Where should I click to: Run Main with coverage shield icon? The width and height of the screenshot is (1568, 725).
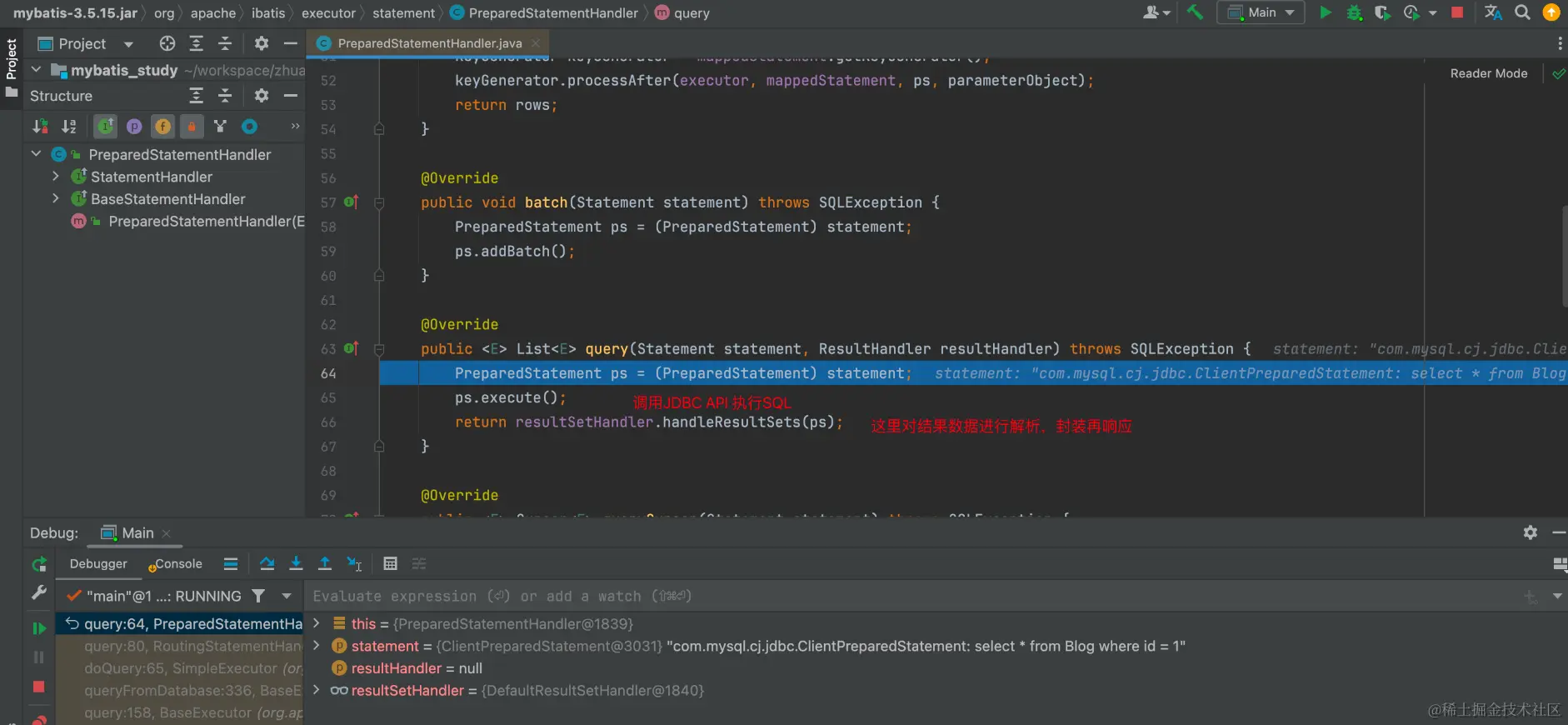[1382, 12]
